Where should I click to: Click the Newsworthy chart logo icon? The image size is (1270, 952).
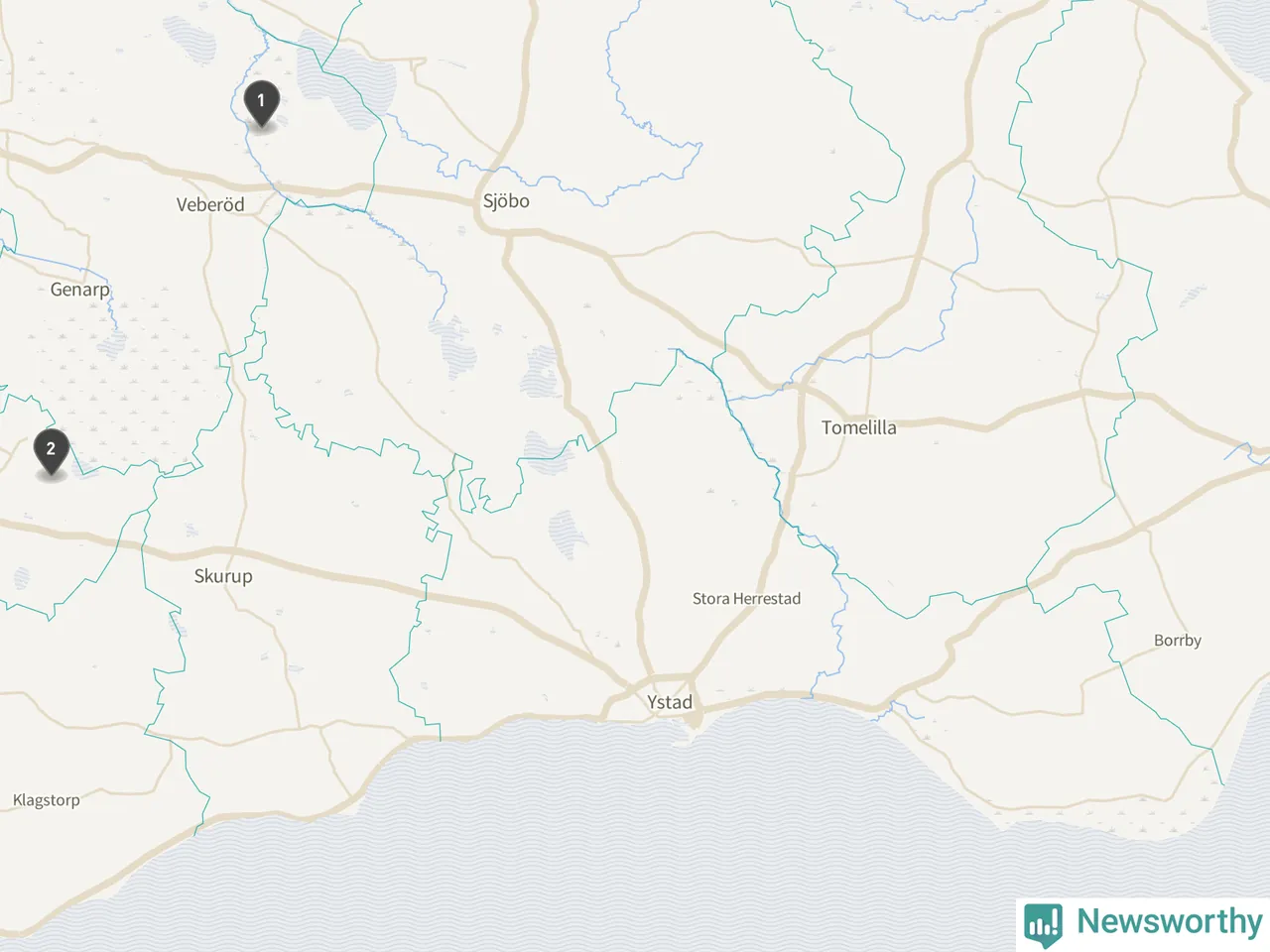pos(1043,922)
